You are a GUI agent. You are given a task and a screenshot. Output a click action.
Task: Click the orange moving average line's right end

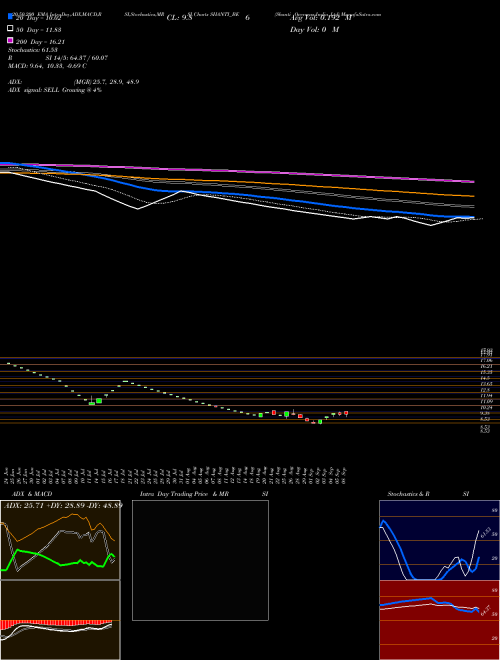[472, 196]
